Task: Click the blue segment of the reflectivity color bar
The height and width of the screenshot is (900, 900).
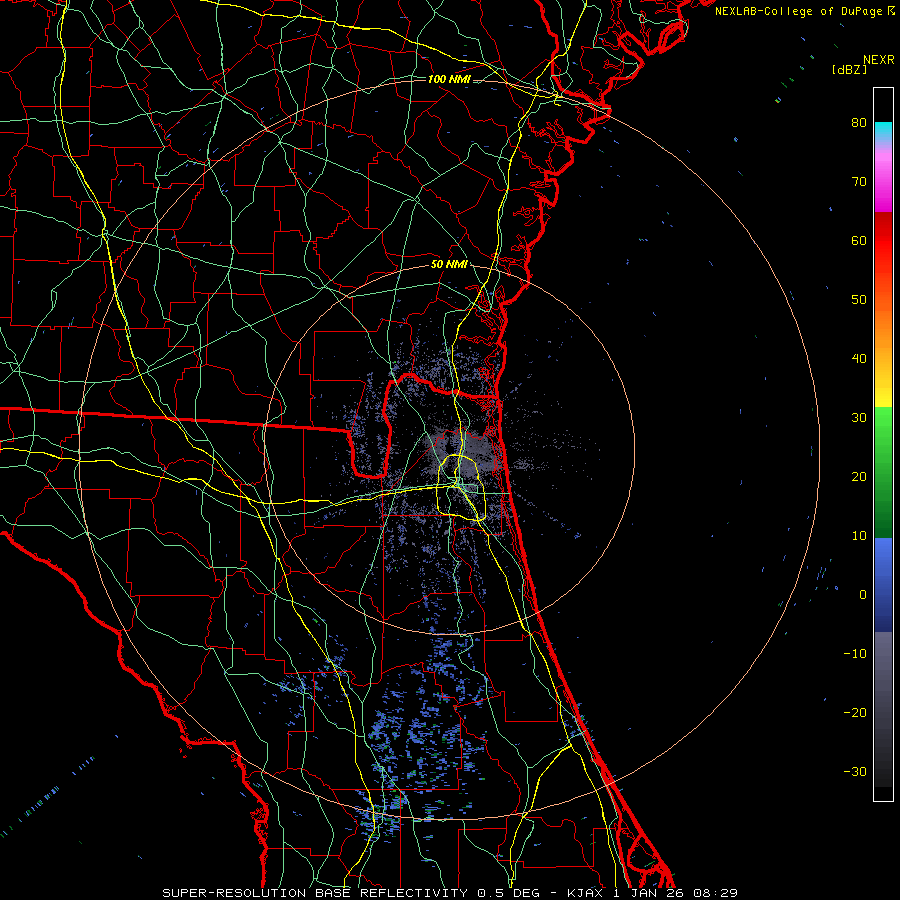Action: [883, 584]
